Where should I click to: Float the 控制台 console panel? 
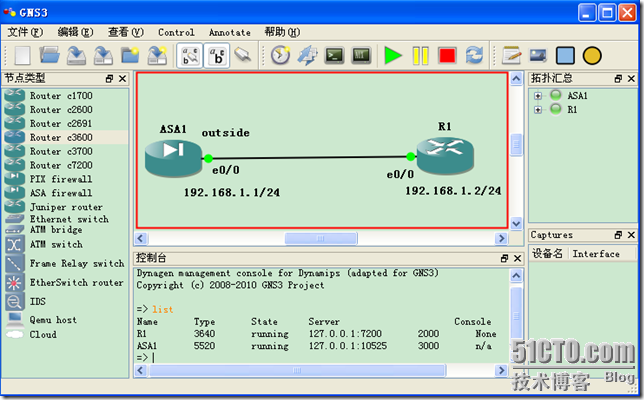504,258
